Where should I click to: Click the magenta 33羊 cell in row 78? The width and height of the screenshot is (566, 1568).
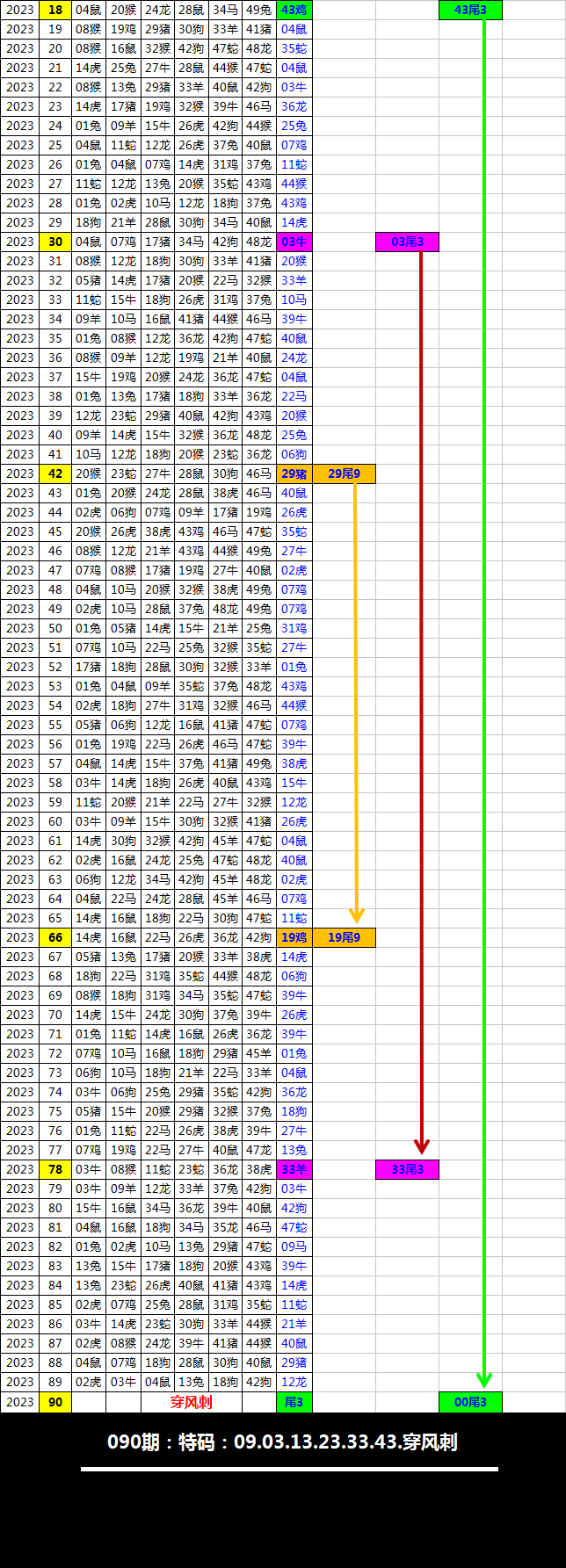click(294, 1169)
